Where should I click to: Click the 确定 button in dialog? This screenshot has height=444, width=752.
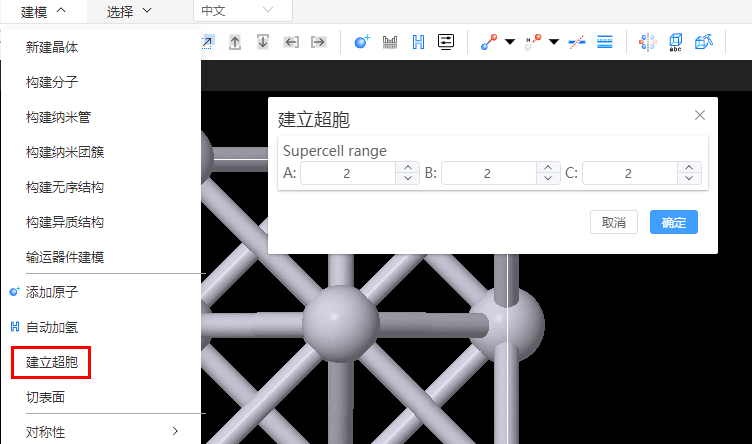(x=673, y=222)
